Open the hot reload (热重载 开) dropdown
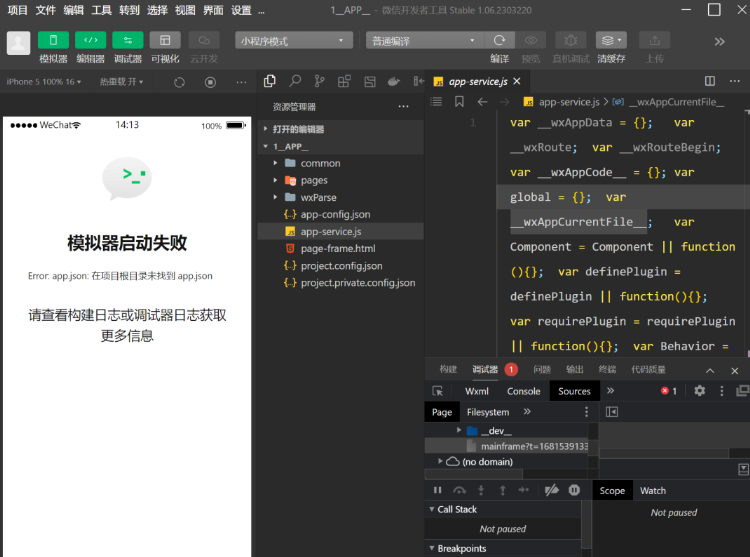The image size is (750, 557). [121, 82]
